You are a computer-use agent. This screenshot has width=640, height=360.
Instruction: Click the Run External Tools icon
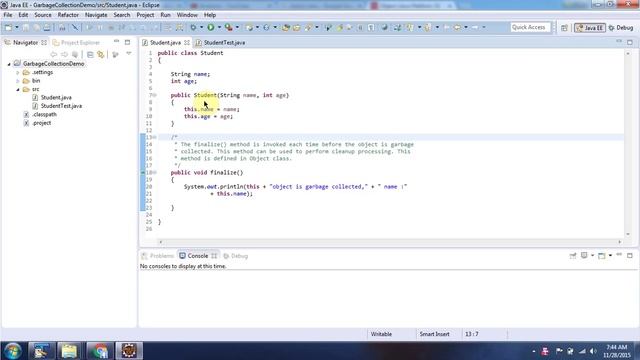point(229,27)
